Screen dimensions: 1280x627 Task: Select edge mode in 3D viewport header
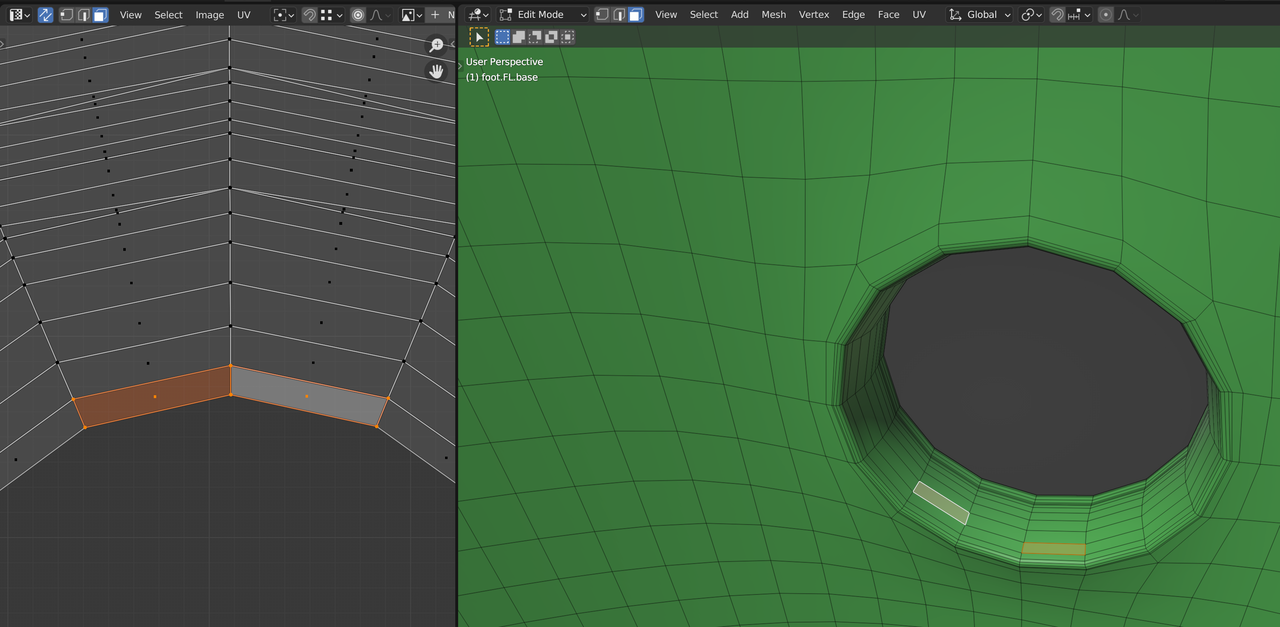coord(619,15)
